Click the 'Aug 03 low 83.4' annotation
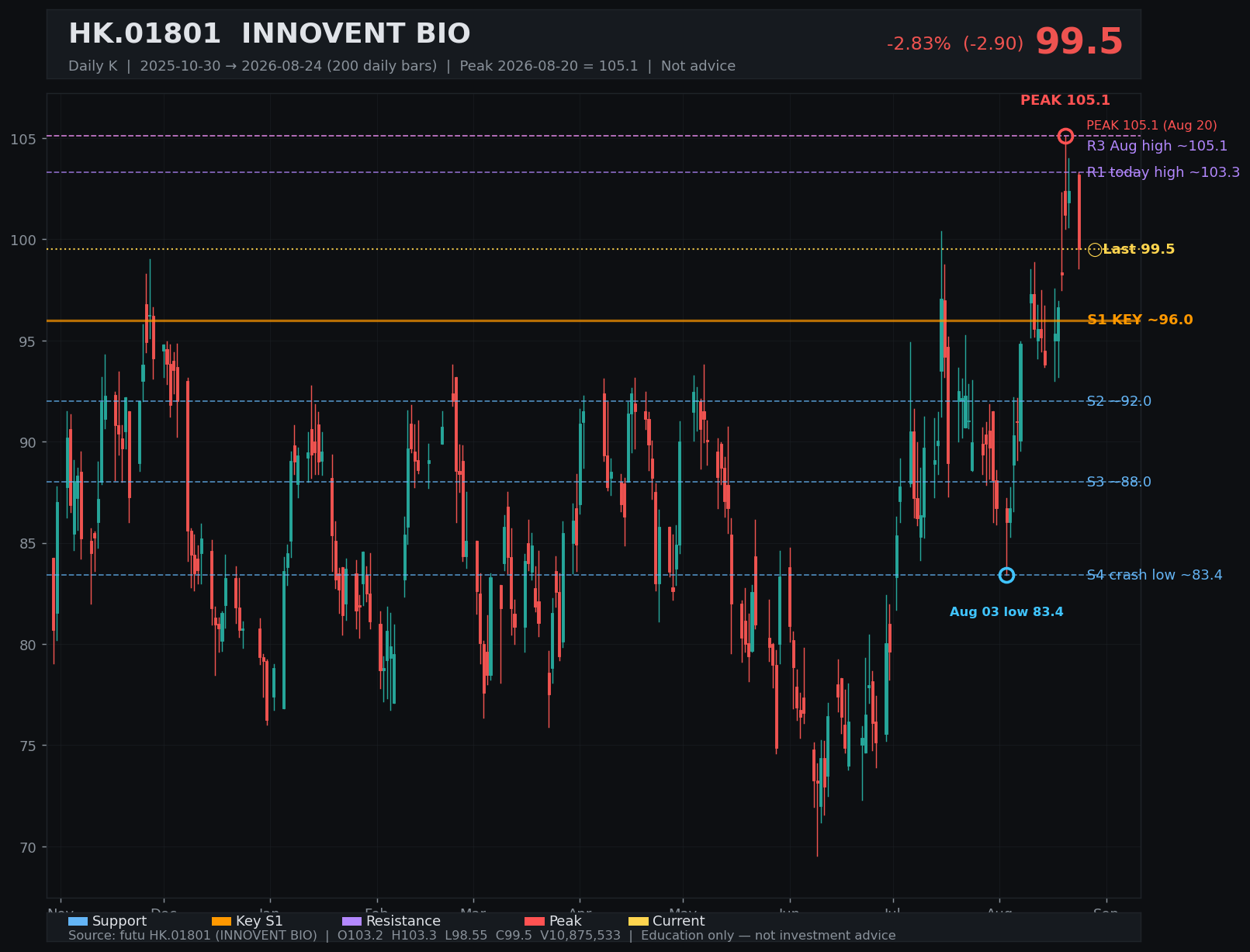This screenshot has width=1250, height=952. tap(1006, 612)
